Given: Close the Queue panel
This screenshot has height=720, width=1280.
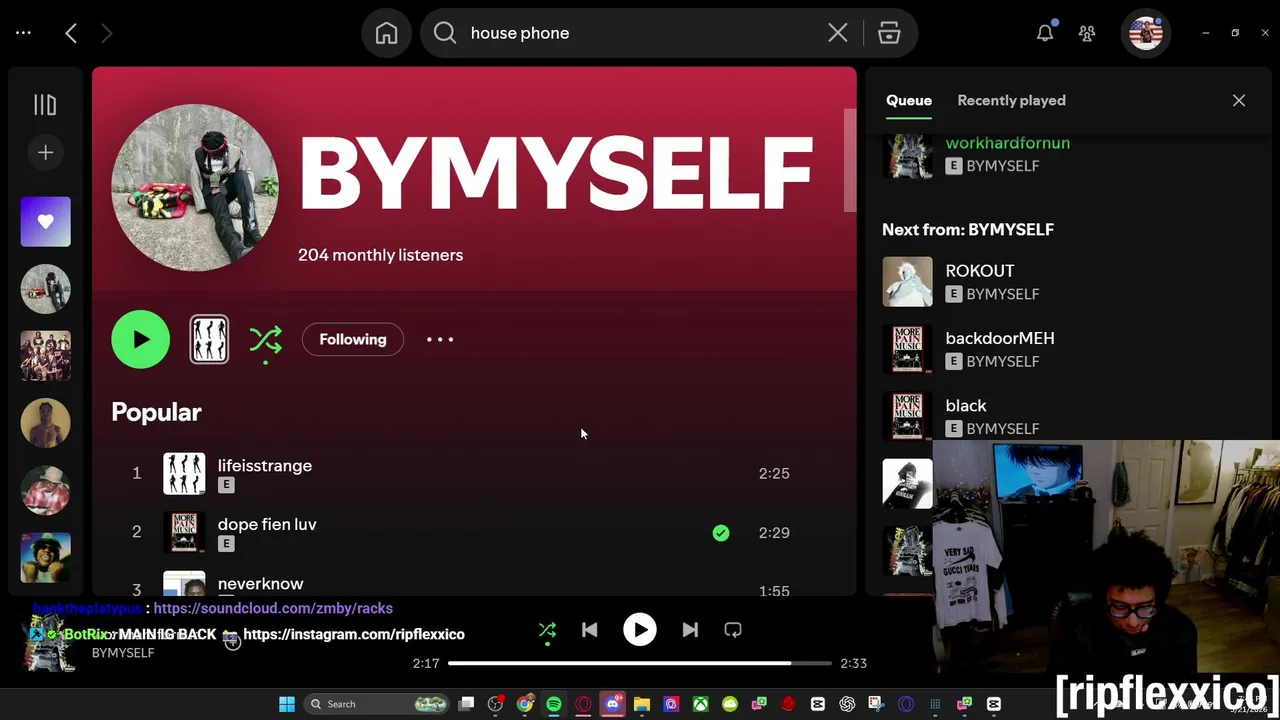Looking at the screenshot, I should 1239,100.
